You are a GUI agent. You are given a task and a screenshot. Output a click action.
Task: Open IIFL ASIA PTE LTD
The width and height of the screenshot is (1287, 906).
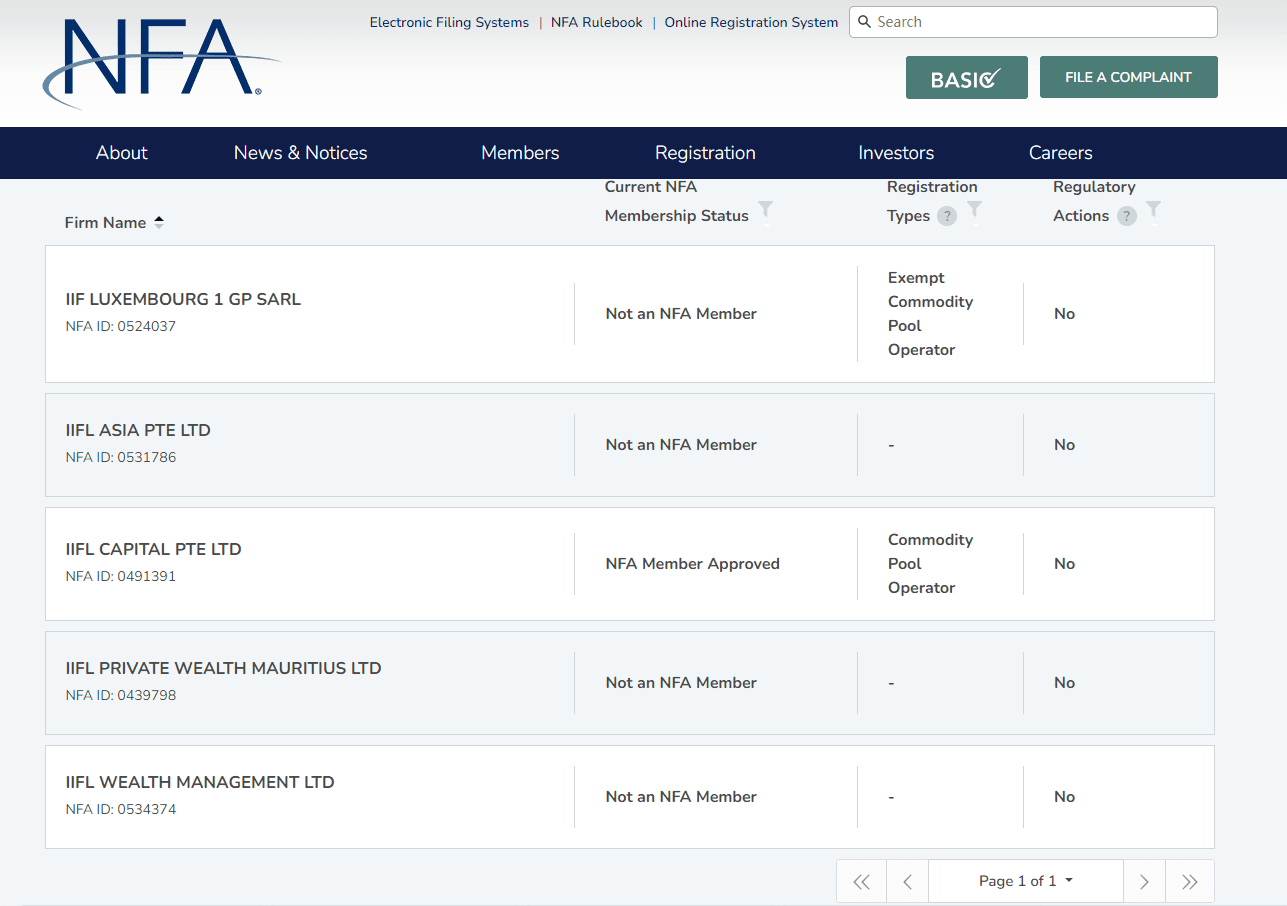[138, 430]
